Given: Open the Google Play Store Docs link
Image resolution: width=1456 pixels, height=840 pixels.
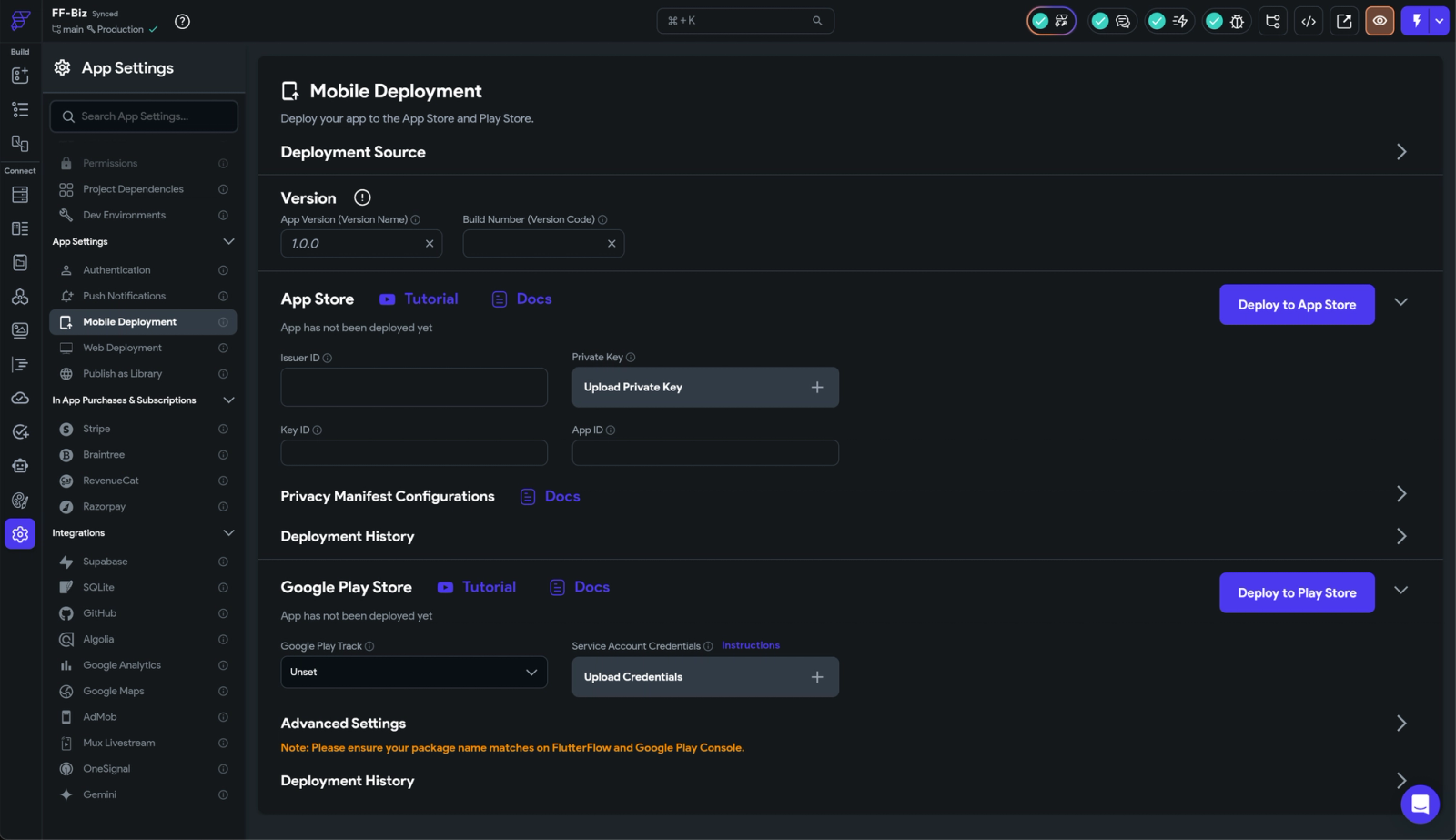Looking at the screenshot, I should pos(580,587).
